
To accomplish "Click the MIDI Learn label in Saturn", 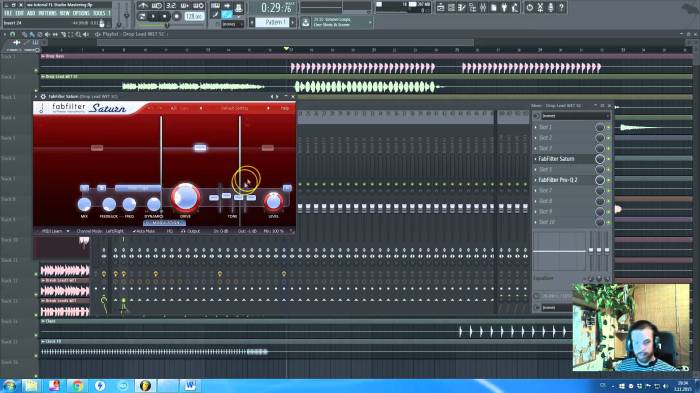I will point(52,231).
